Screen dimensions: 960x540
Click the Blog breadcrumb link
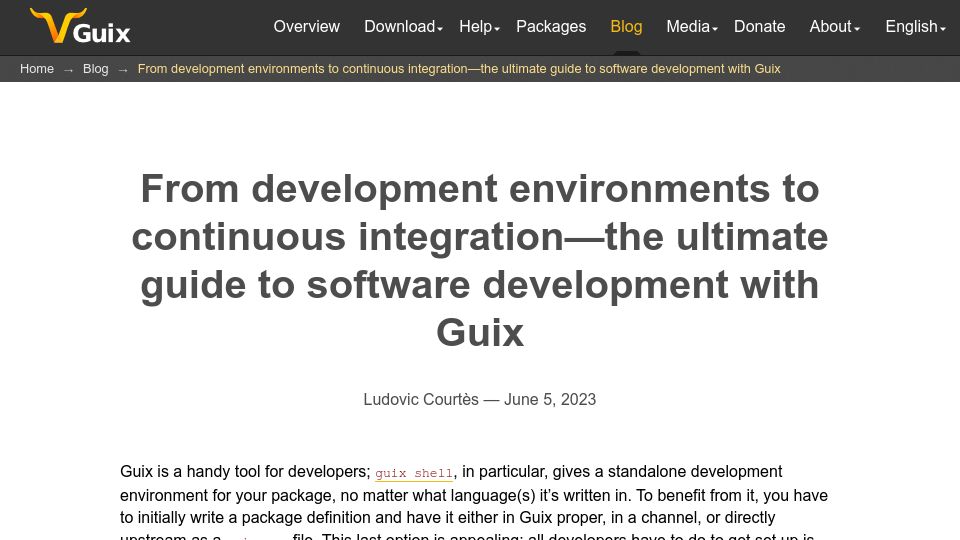click(96, 69)
